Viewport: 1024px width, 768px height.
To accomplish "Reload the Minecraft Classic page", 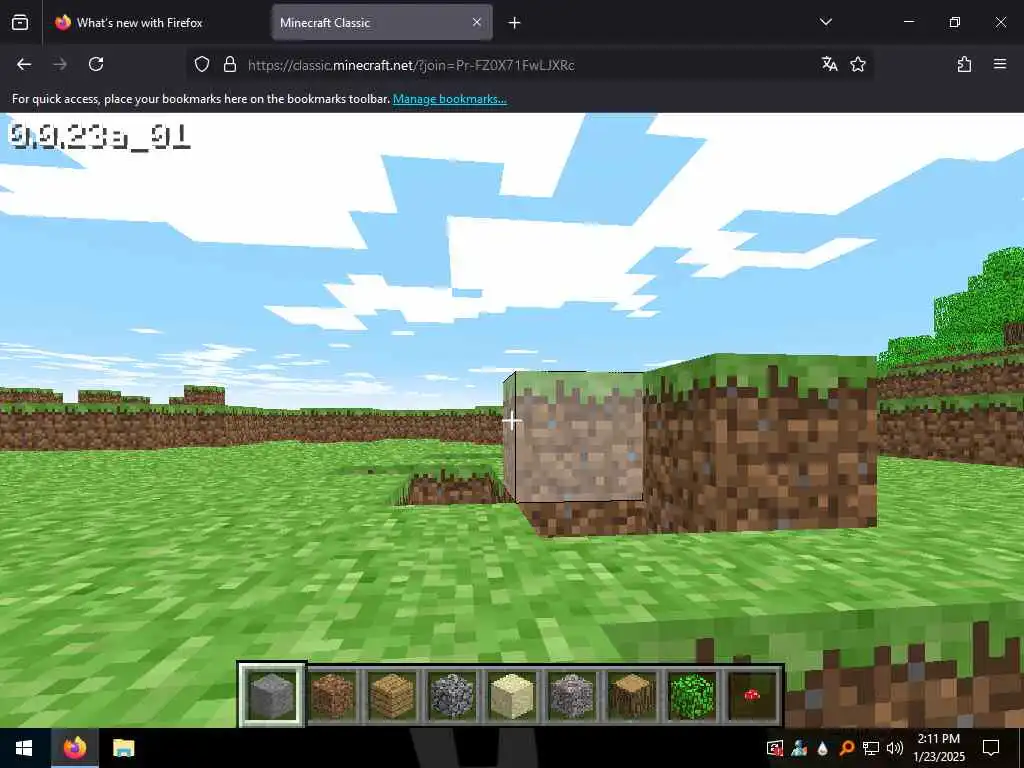I will coord(96,64).
